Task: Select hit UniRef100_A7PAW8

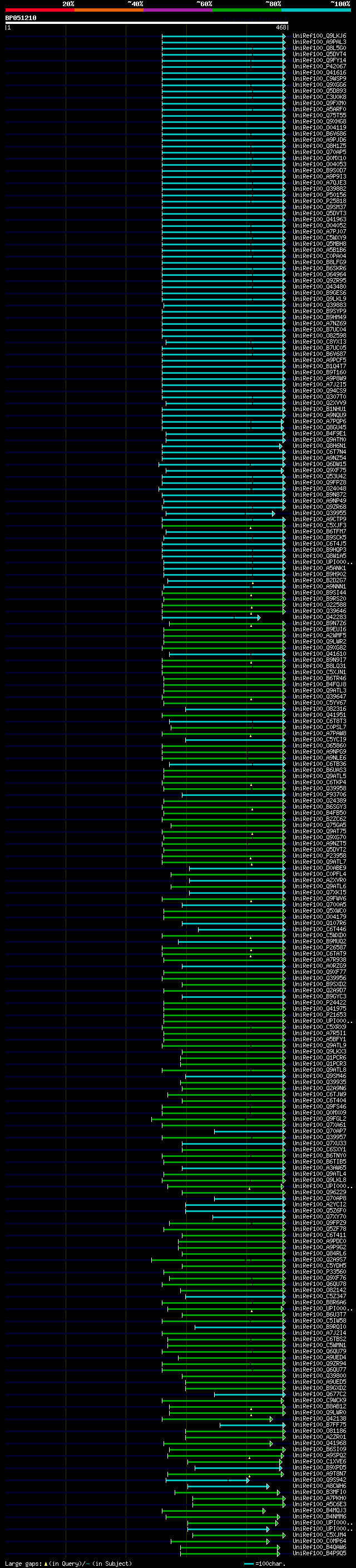Action: point(319,734)
